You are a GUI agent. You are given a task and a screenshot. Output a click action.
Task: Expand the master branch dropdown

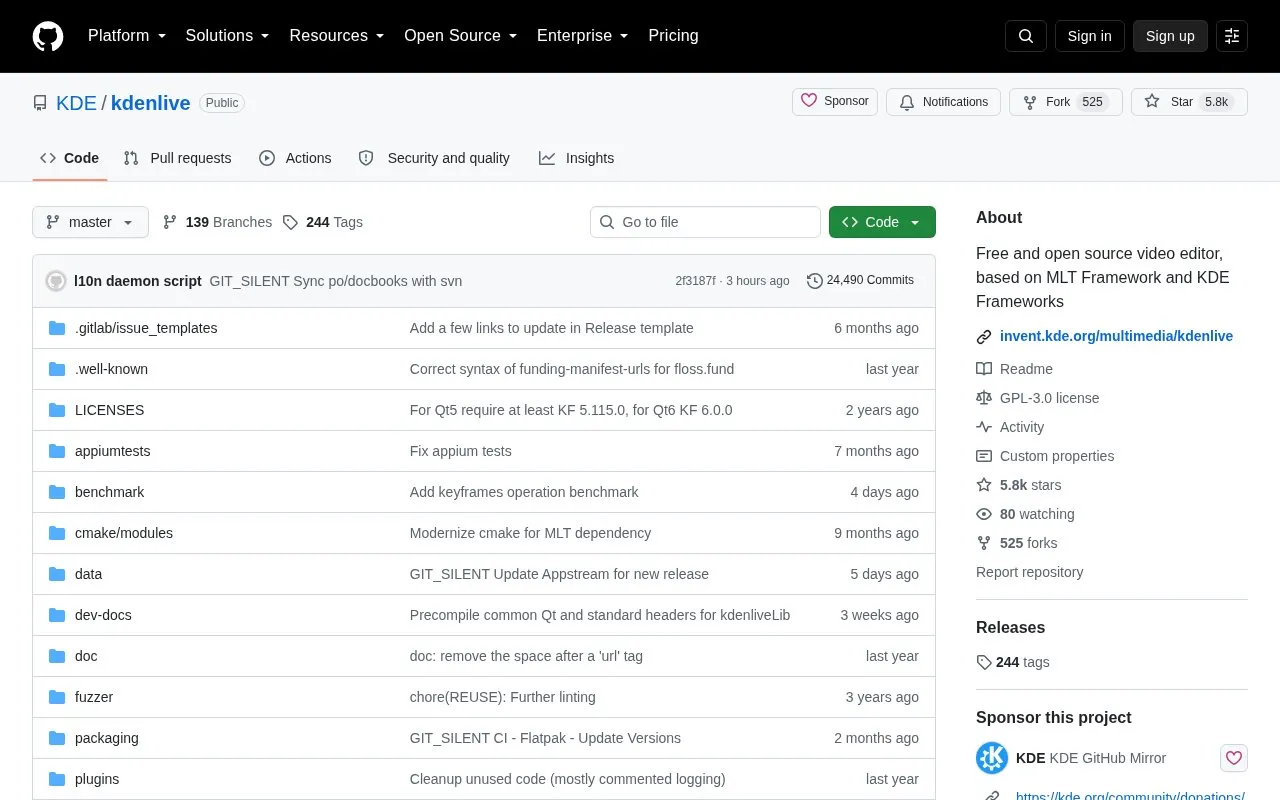(x=90, y=222)
